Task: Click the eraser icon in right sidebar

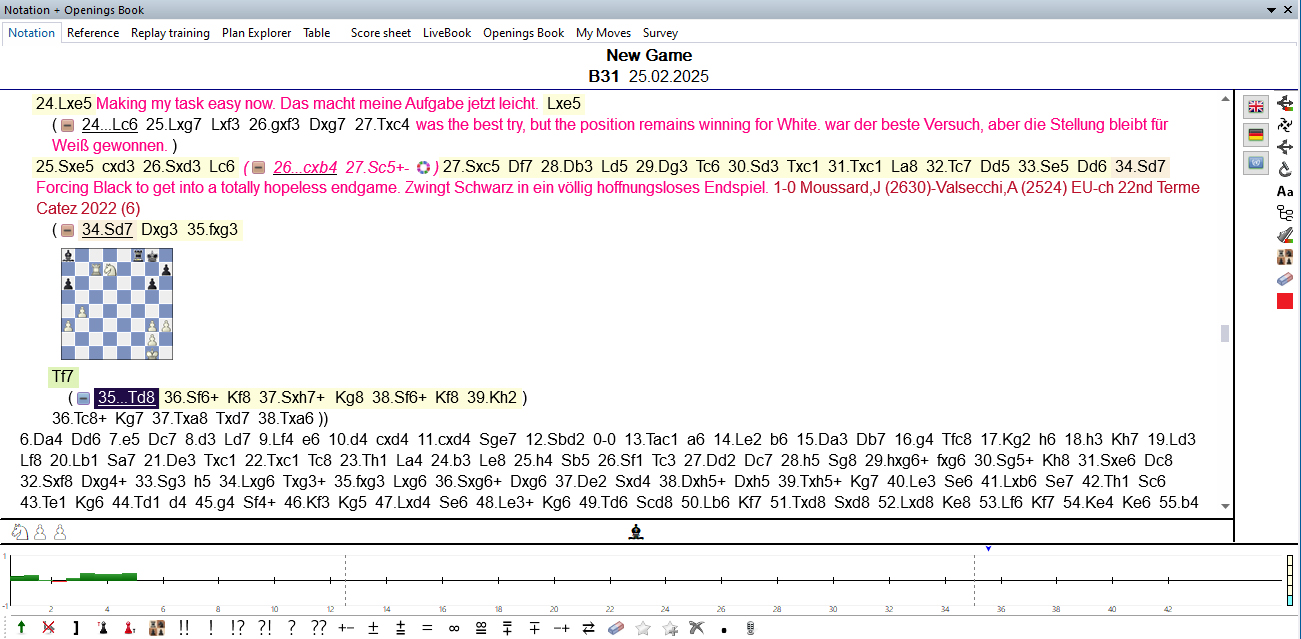Action: 1285,279
